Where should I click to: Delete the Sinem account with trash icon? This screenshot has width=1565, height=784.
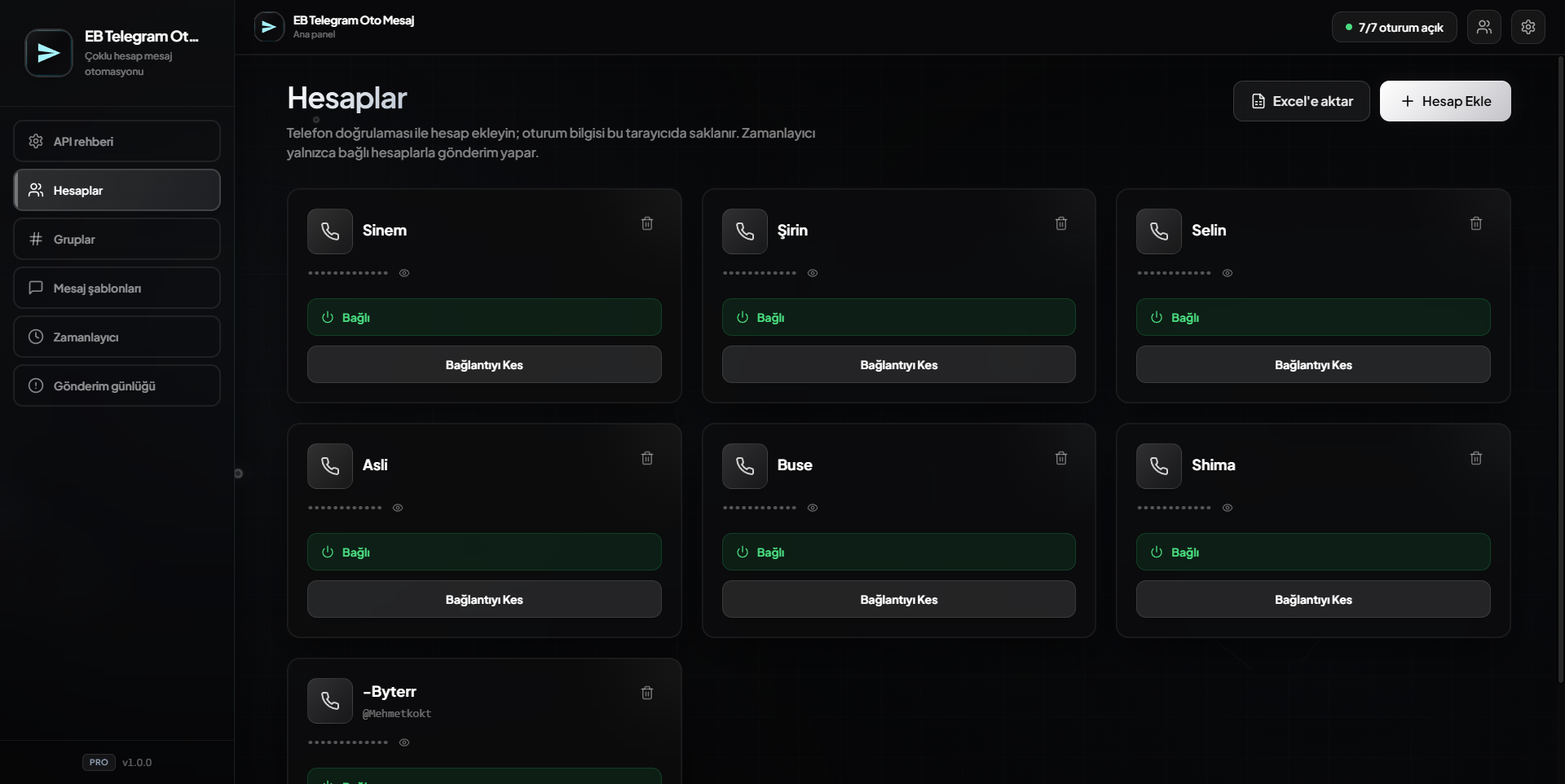[647, 223]
